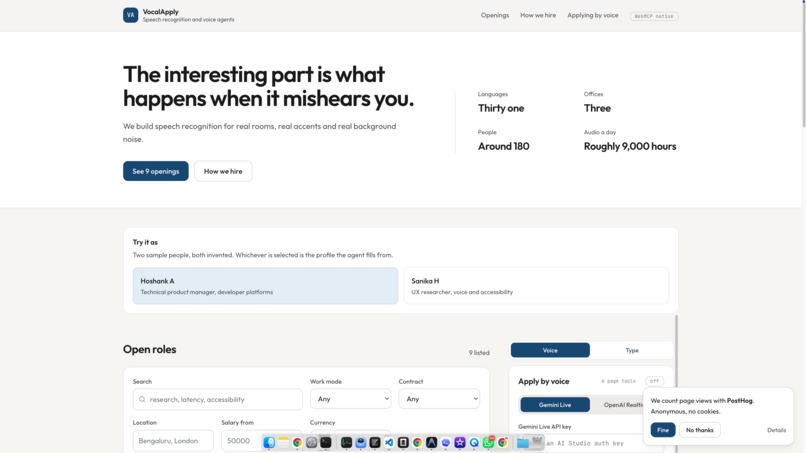Viewport: 806px width, 453px height.
Task: Click How we hire button beside See 9 openings
Action: tap(223, 171)
